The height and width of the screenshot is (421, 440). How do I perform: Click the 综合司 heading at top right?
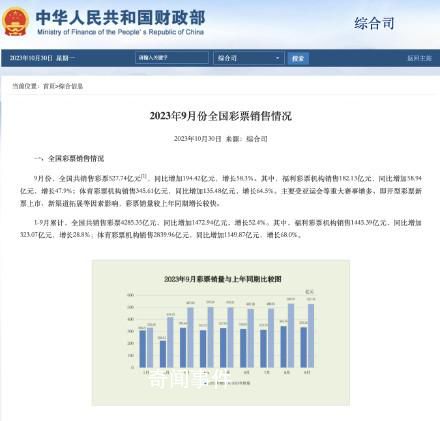click(374, 24)
